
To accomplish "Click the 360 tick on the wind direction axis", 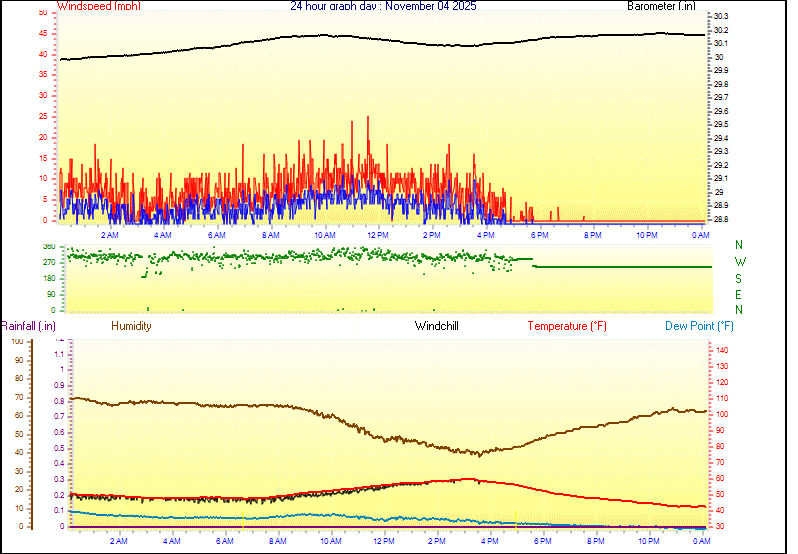I will (49, 246).
